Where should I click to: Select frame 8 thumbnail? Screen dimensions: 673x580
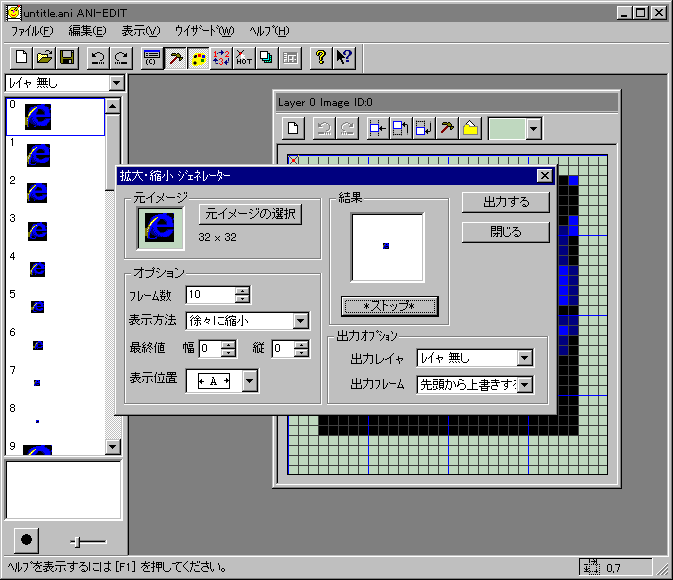tap(37, 422)
